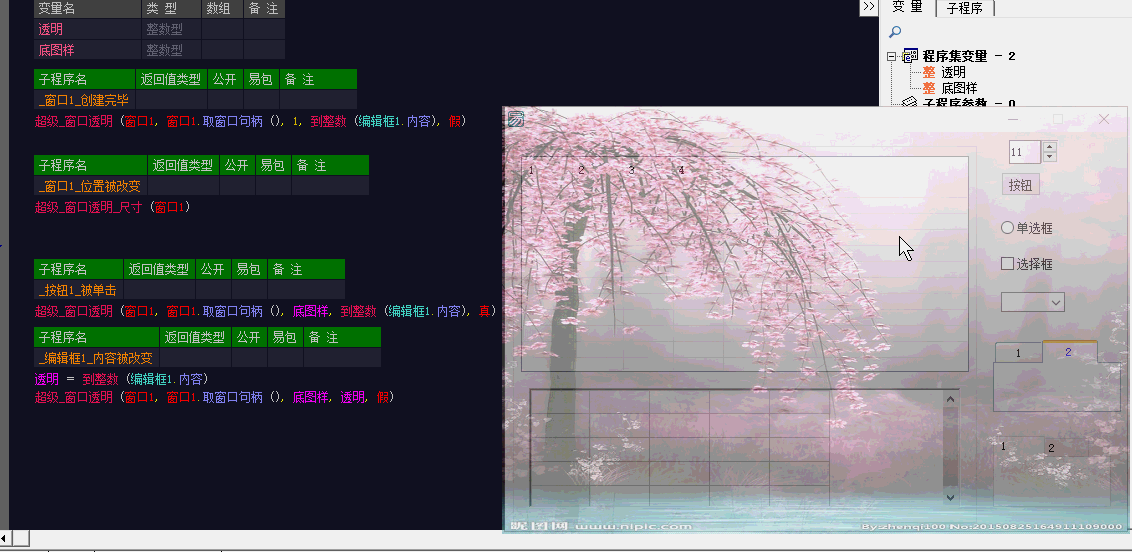
Task: Click the 子程序参数 node icon
Action: pyautogui.click(x=910, y=102)
